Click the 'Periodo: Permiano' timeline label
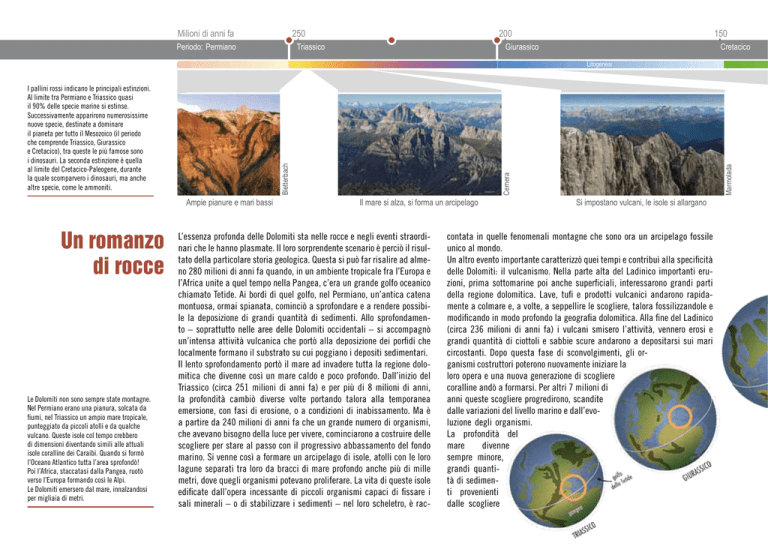Screen dimensions: 768x549 click(x=206, y=47)
